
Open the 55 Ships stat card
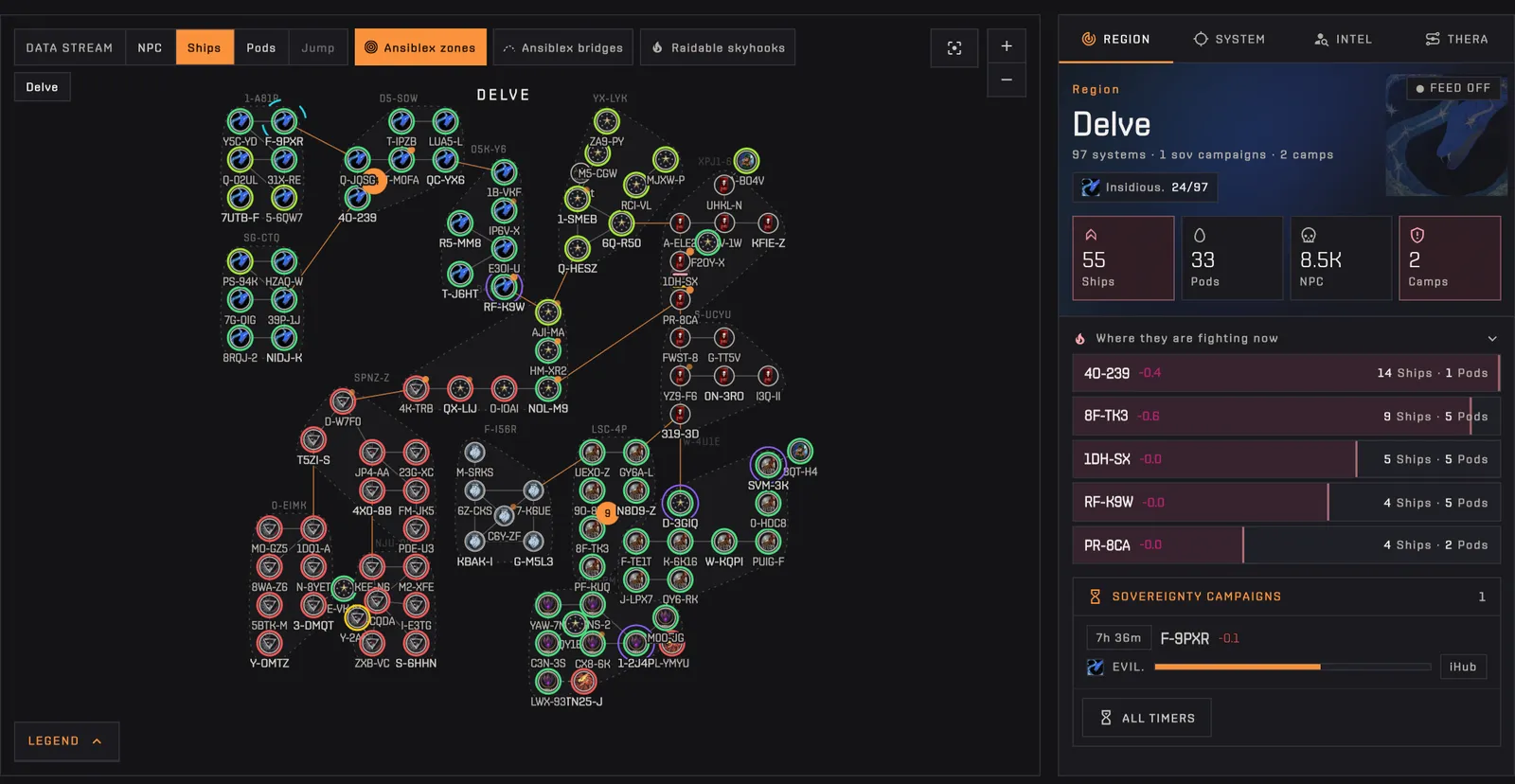(x=1123, y=258)
